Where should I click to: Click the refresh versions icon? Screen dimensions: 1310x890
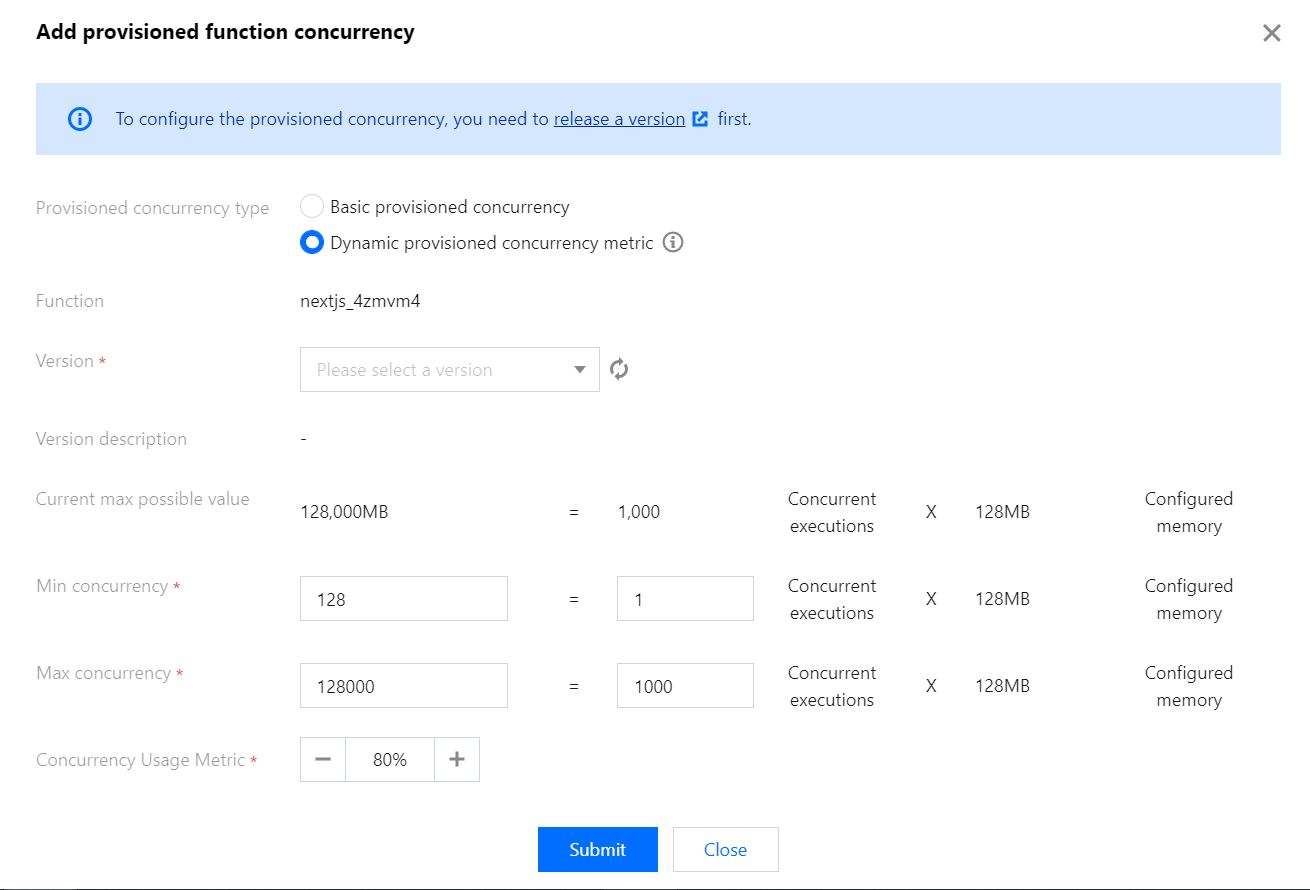coord(620,370)
